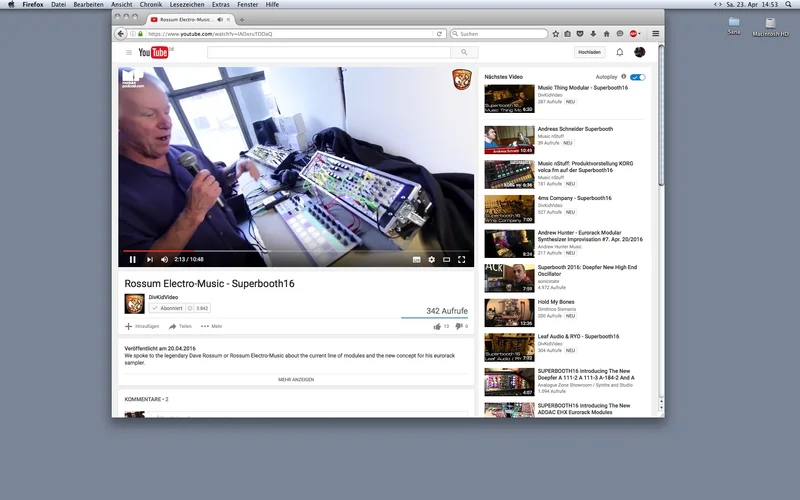Enter fullscreen video mode
Image resolution: width=800 pixels, height=500 pixels.
[461, 260]
